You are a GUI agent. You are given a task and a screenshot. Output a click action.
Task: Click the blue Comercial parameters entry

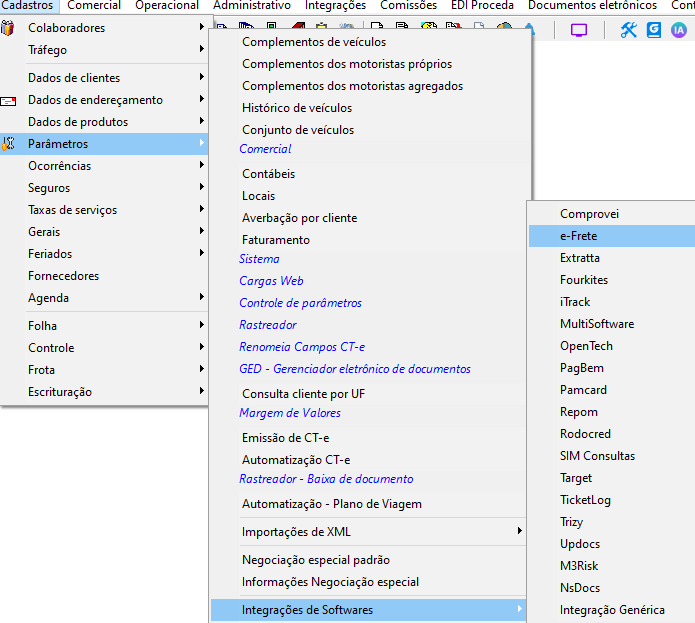pyautogui.click(x=265, y=149)
